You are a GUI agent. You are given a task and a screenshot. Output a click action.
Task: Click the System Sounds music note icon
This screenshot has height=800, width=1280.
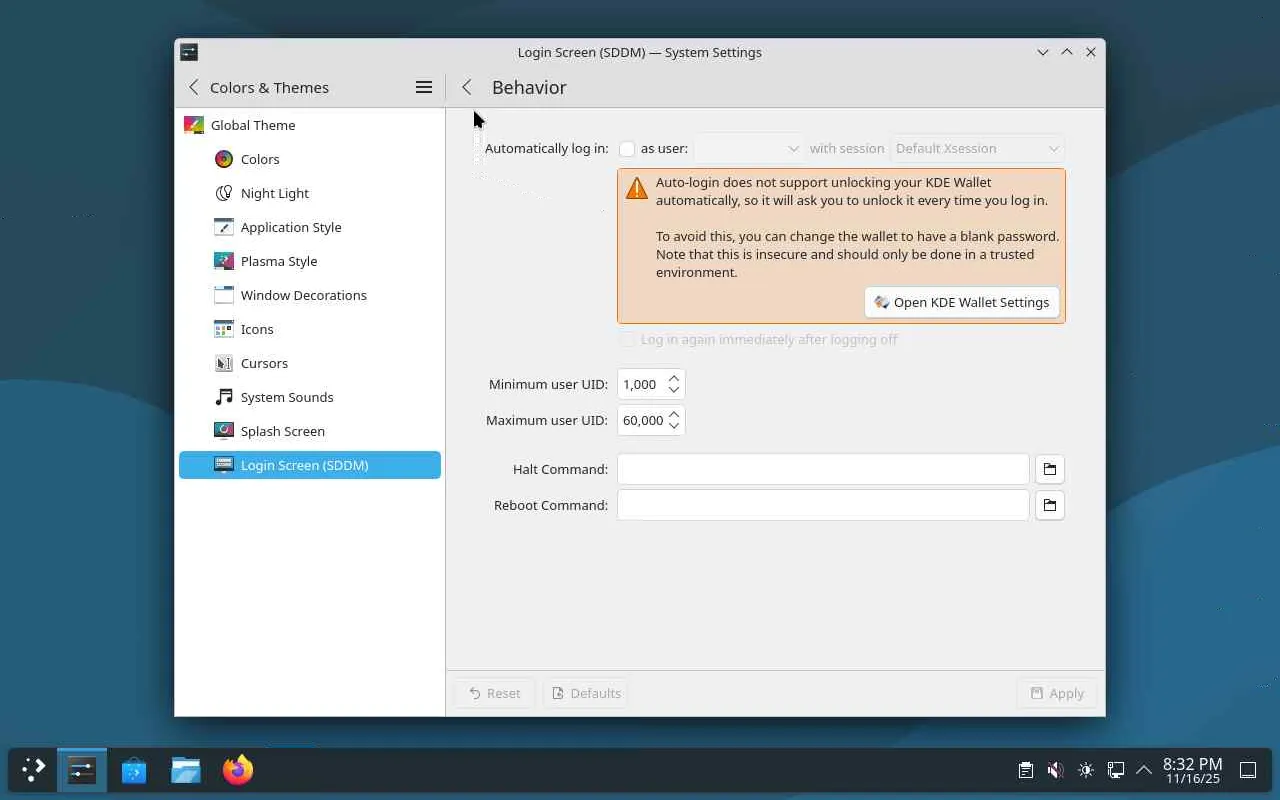coord(224,397)
